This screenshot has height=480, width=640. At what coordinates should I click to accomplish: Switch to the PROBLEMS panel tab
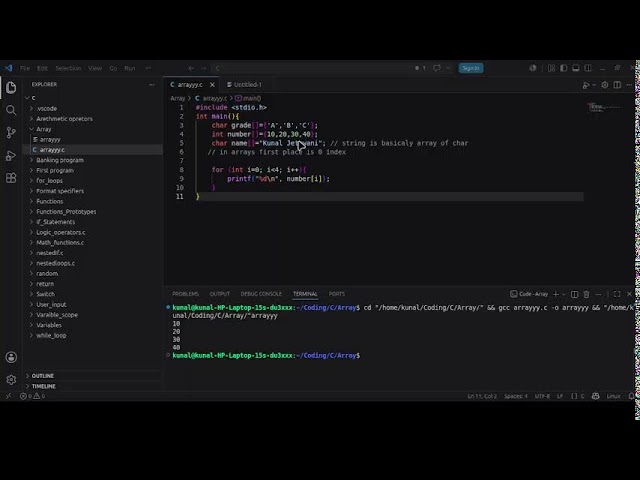point(185,294)
